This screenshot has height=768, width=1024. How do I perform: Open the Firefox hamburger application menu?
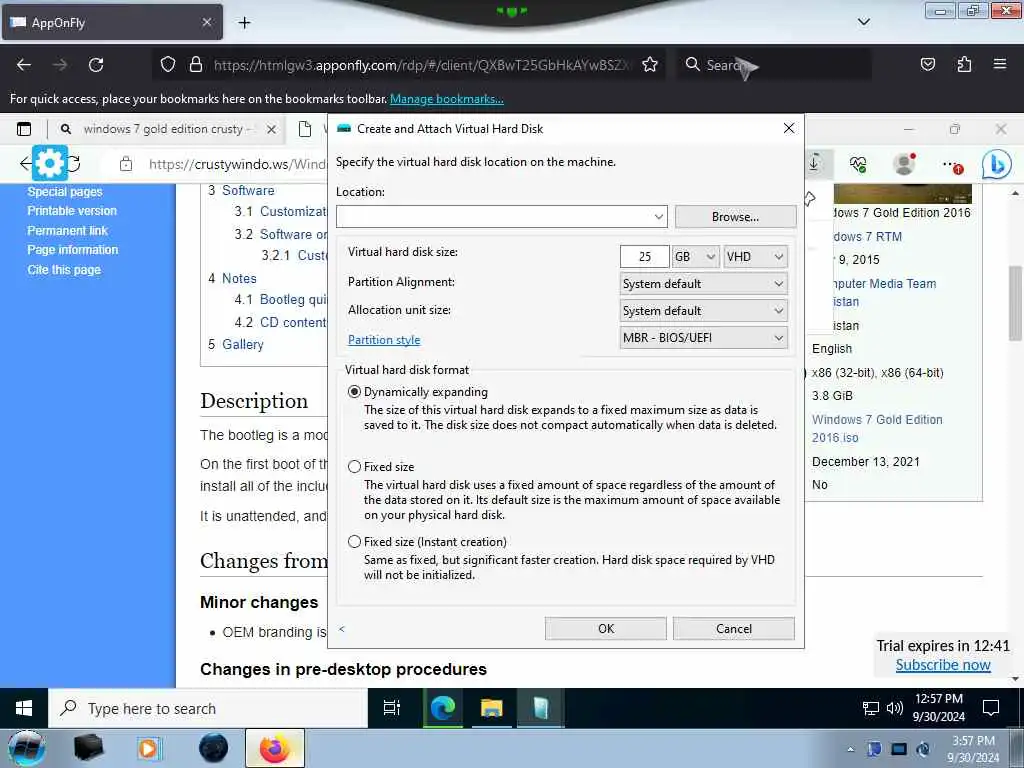click(1000, 64)
